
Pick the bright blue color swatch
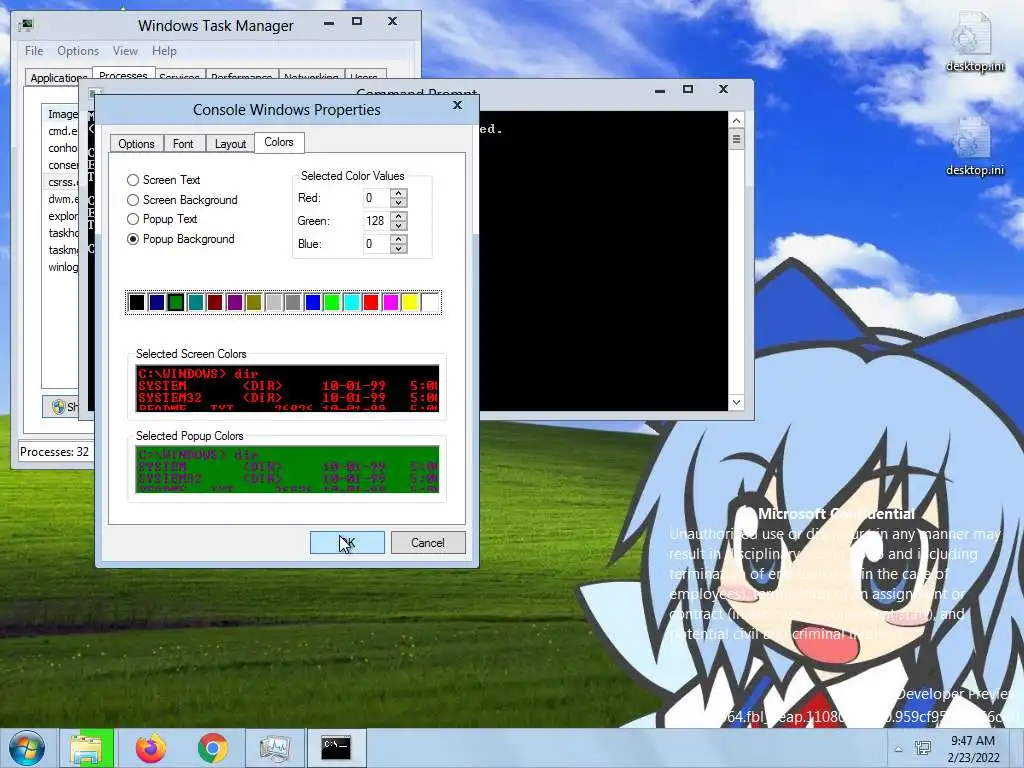312,302
